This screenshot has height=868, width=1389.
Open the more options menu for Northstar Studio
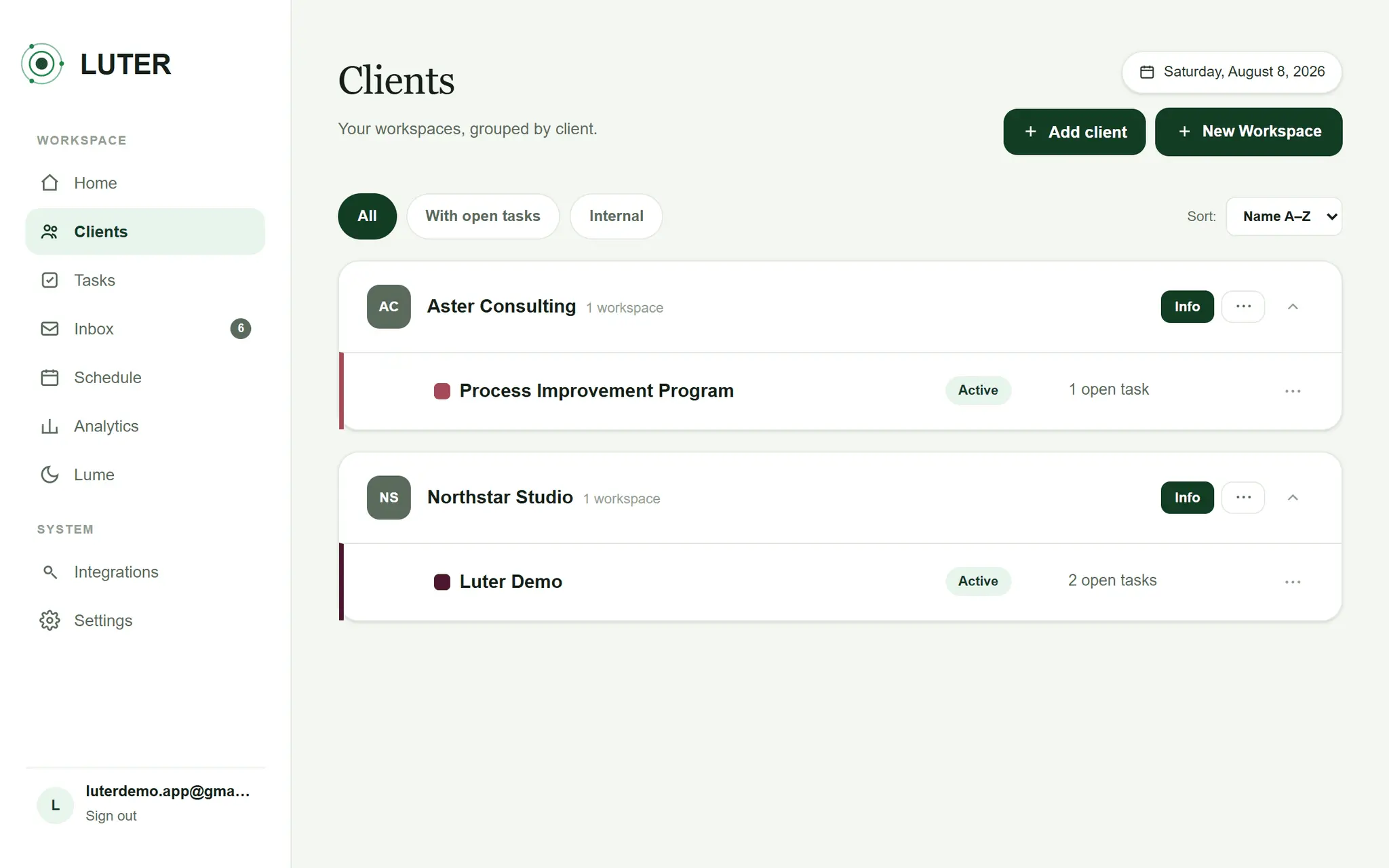click(1243, 498)
